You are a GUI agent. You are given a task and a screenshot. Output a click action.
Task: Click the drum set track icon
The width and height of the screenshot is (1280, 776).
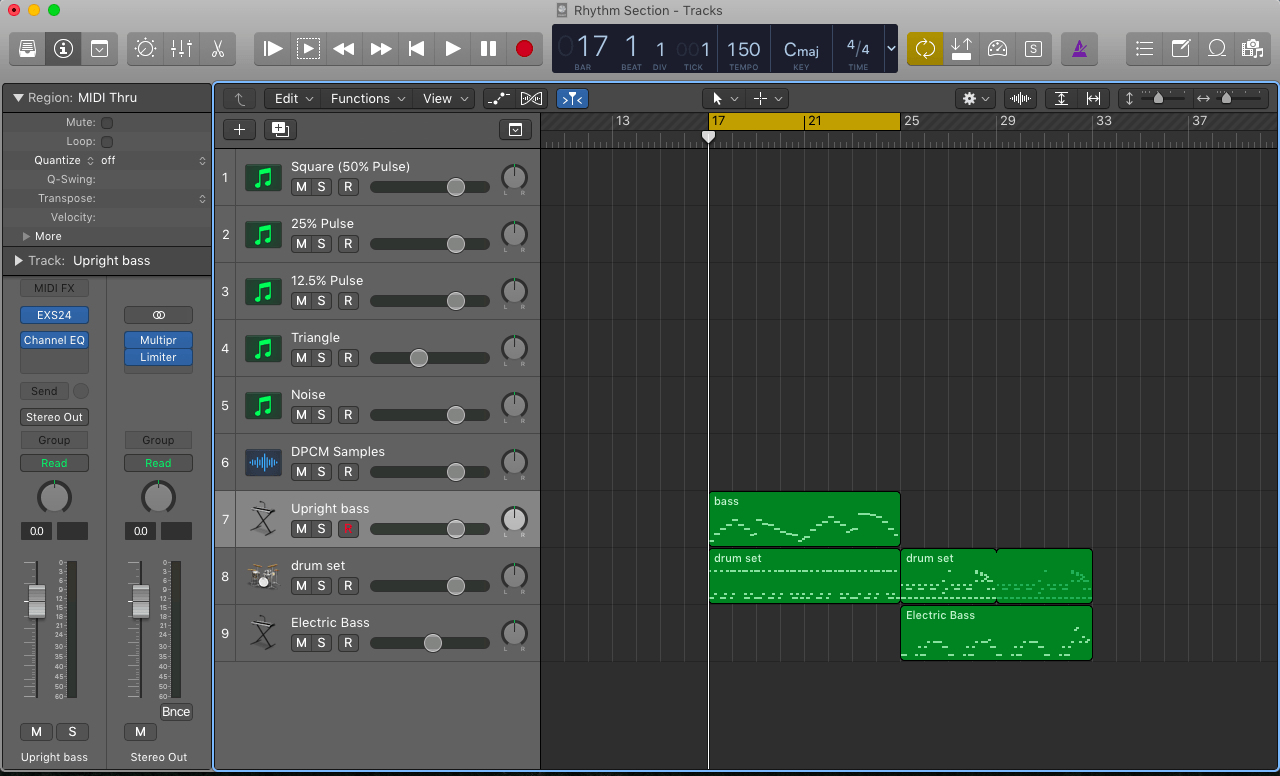click(x=264, y=577)
